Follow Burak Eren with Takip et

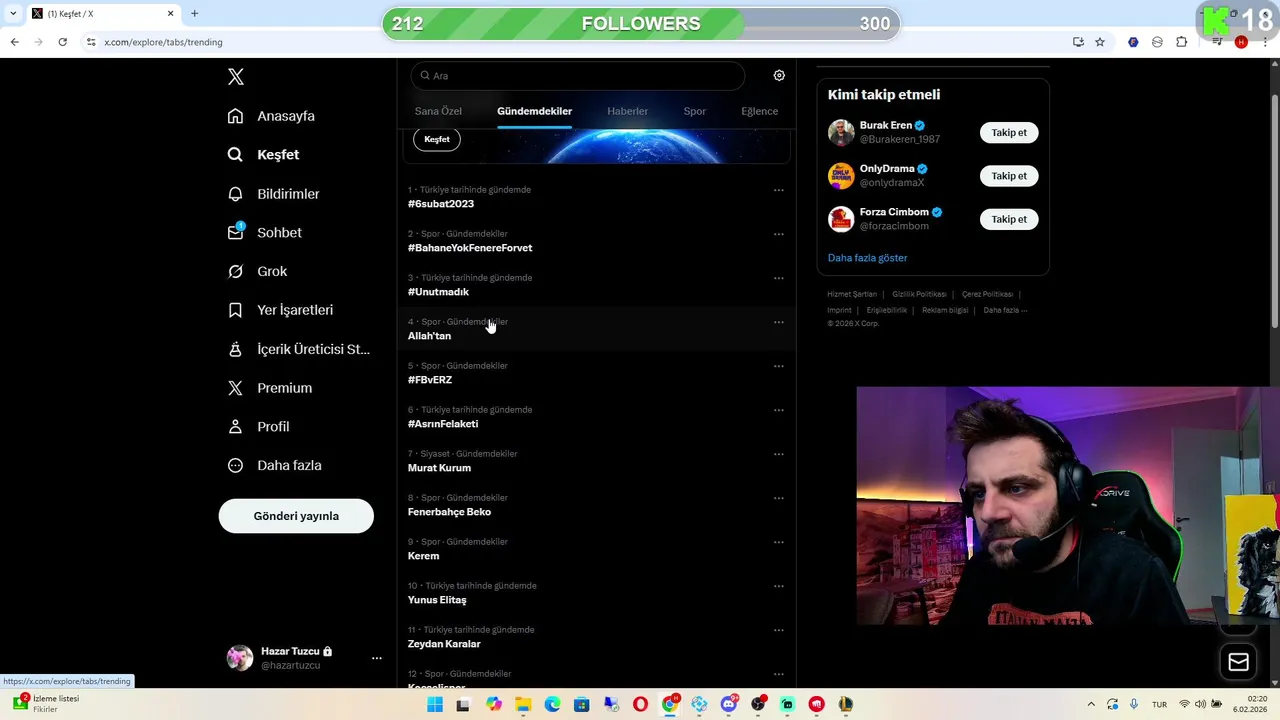coord(1009,133)
